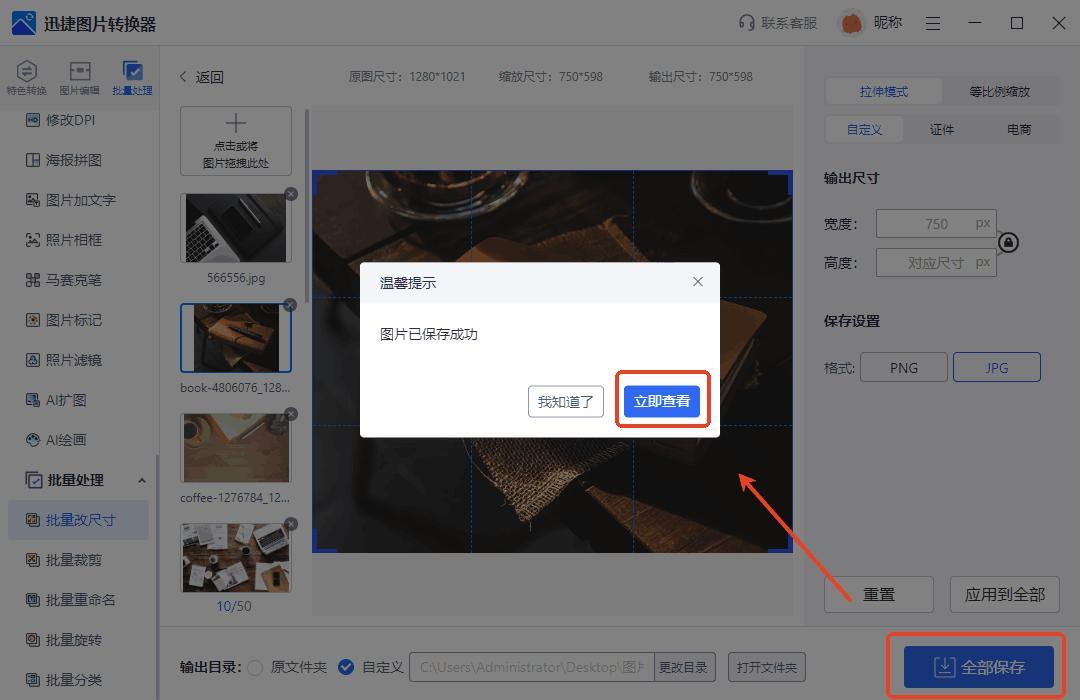Select the 原文件夹 radio option
1080x700 pixels.
[255, 667]
